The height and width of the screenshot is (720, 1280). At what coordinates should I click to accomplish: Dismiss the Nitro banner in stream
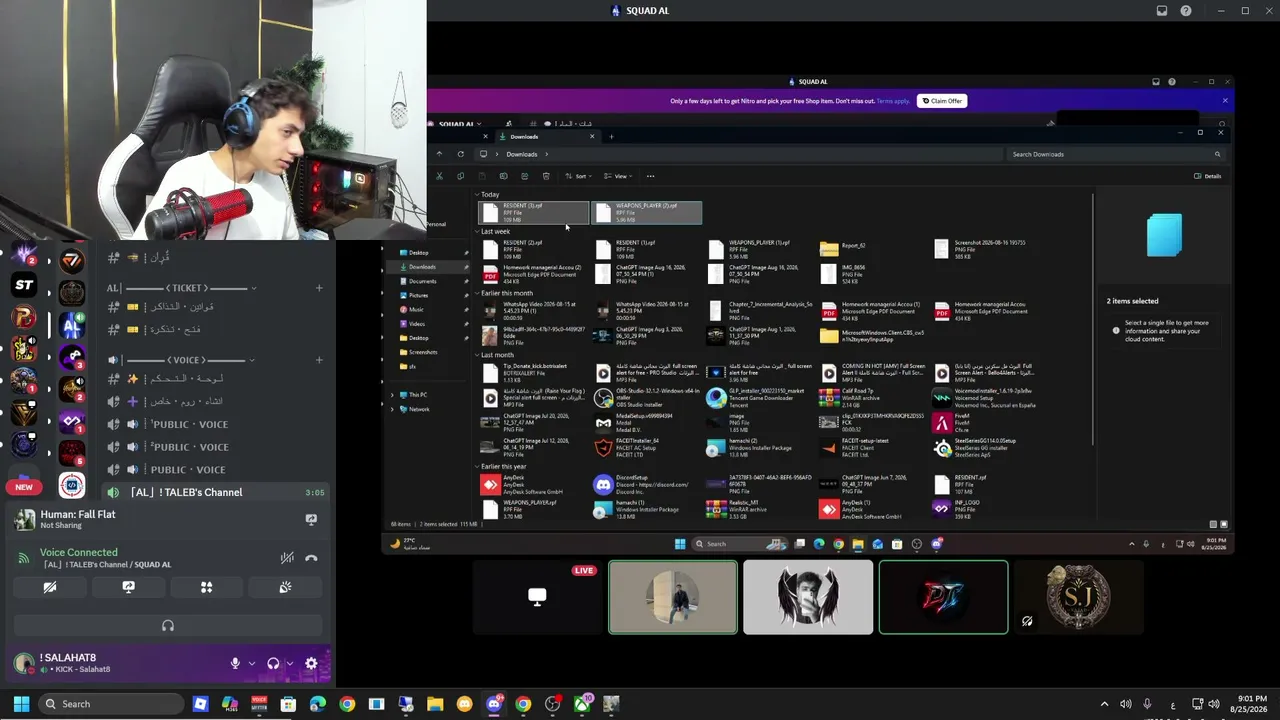coord(1225,101)
